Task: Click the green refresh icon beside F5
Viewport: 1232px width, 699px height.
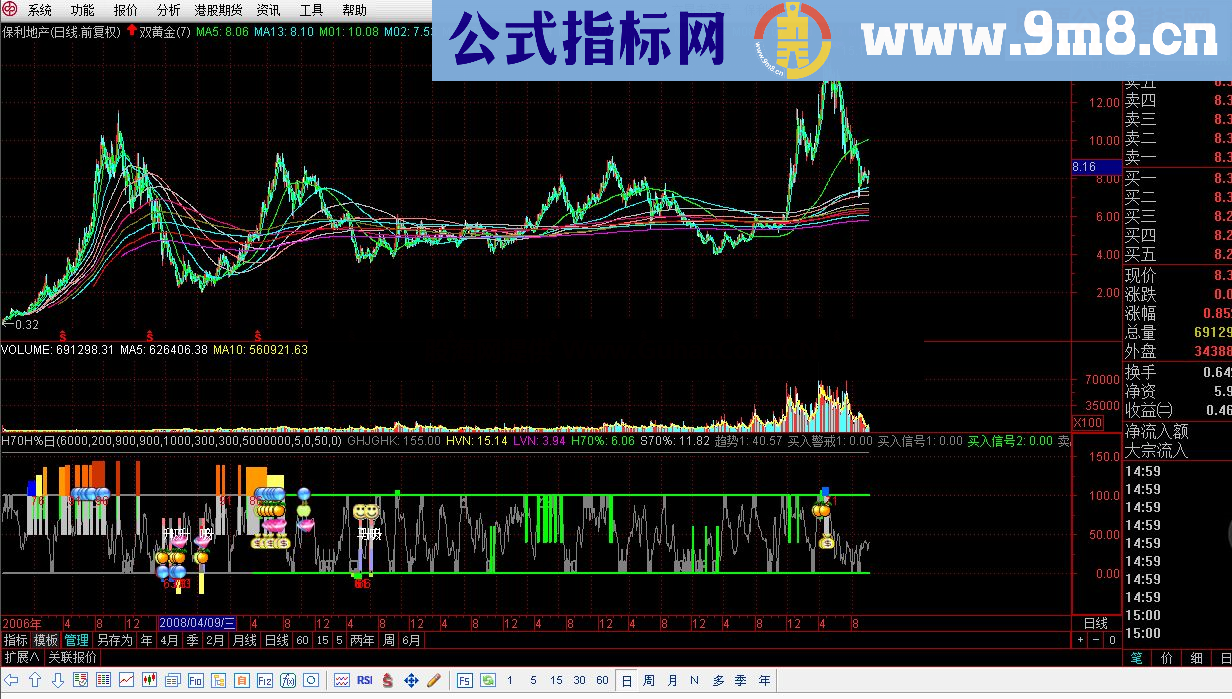Action: [486, 680]
